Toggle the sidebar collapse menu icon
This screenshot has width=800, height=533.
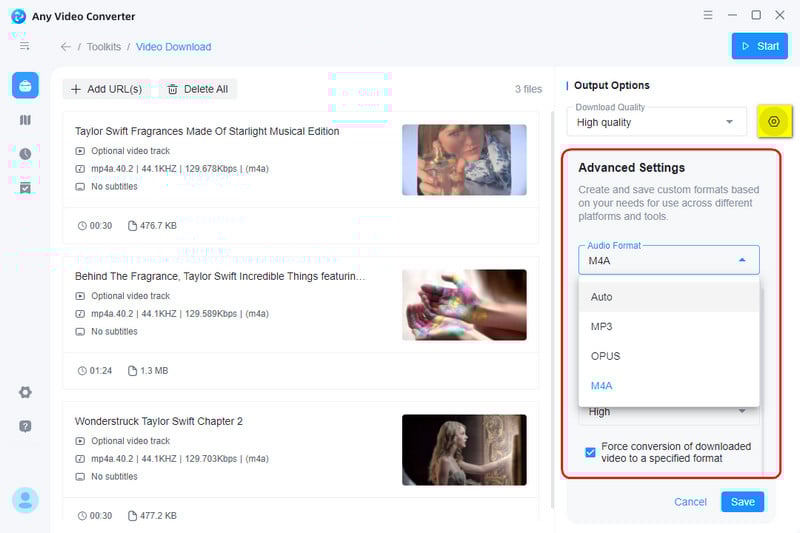coord(24,46)
